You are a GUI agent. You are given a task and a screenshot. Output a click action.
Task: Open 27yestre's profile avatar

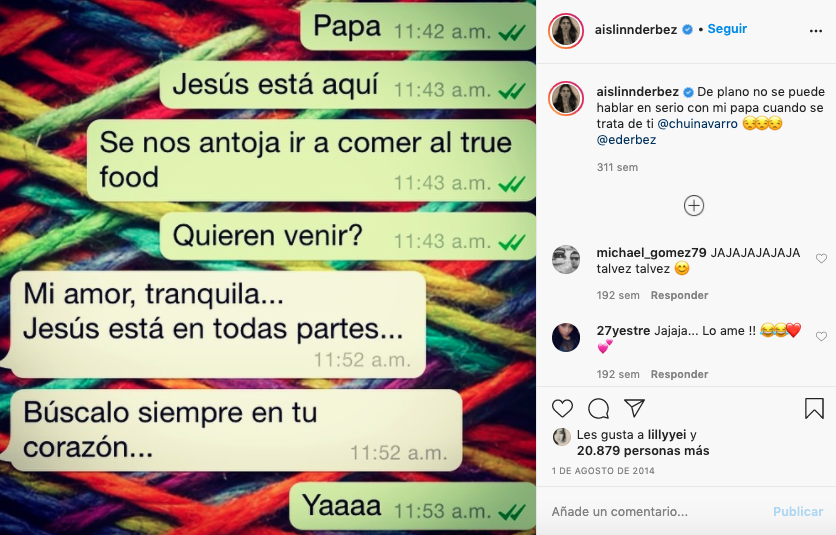click(x=566, y=338)
